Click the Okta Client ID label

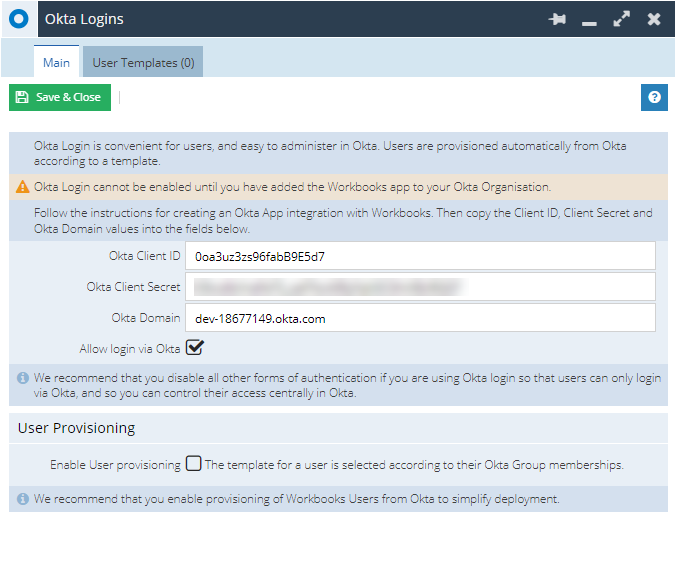[144, 256]
